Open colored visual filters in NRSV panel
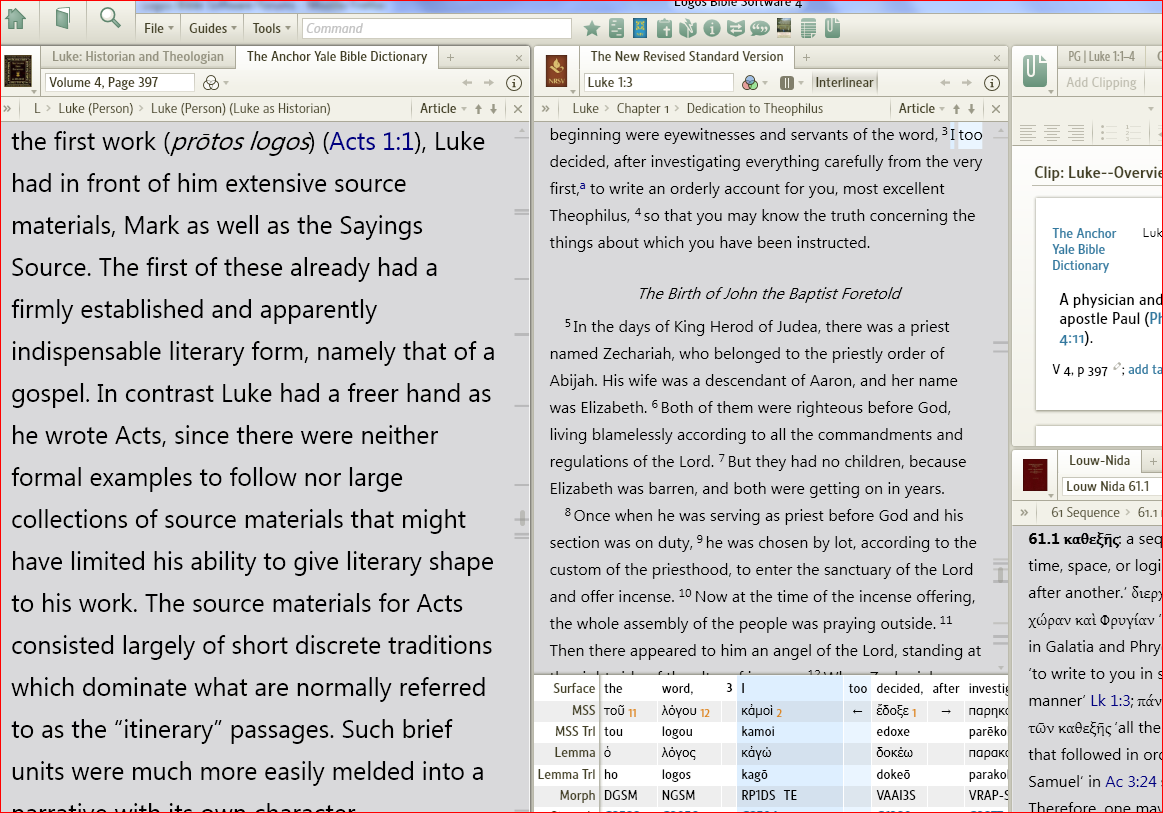The width and height of the screenshot is (1163, 813). 755,83
